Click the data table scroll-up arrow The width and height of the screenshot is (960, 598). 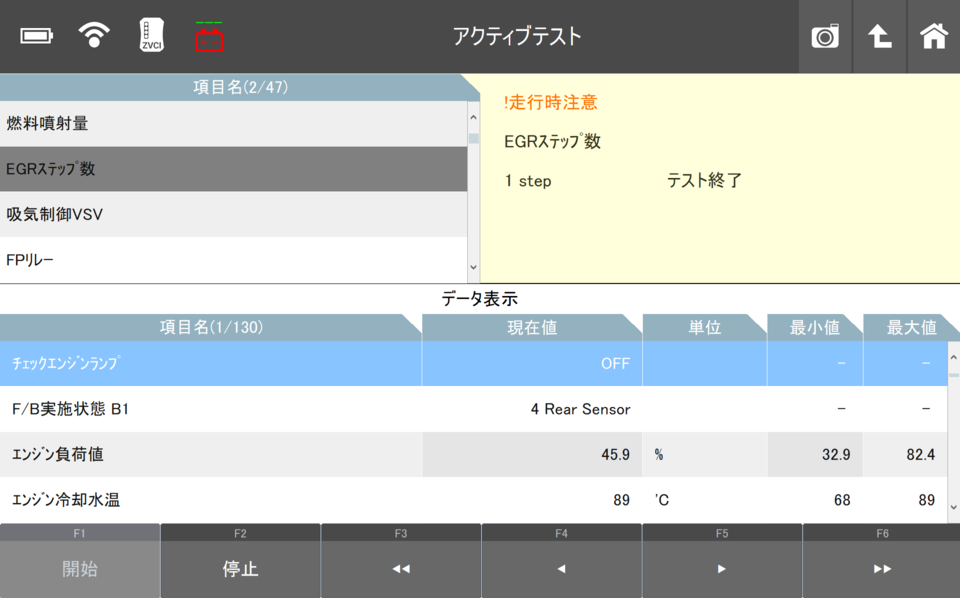pos(953,356)
